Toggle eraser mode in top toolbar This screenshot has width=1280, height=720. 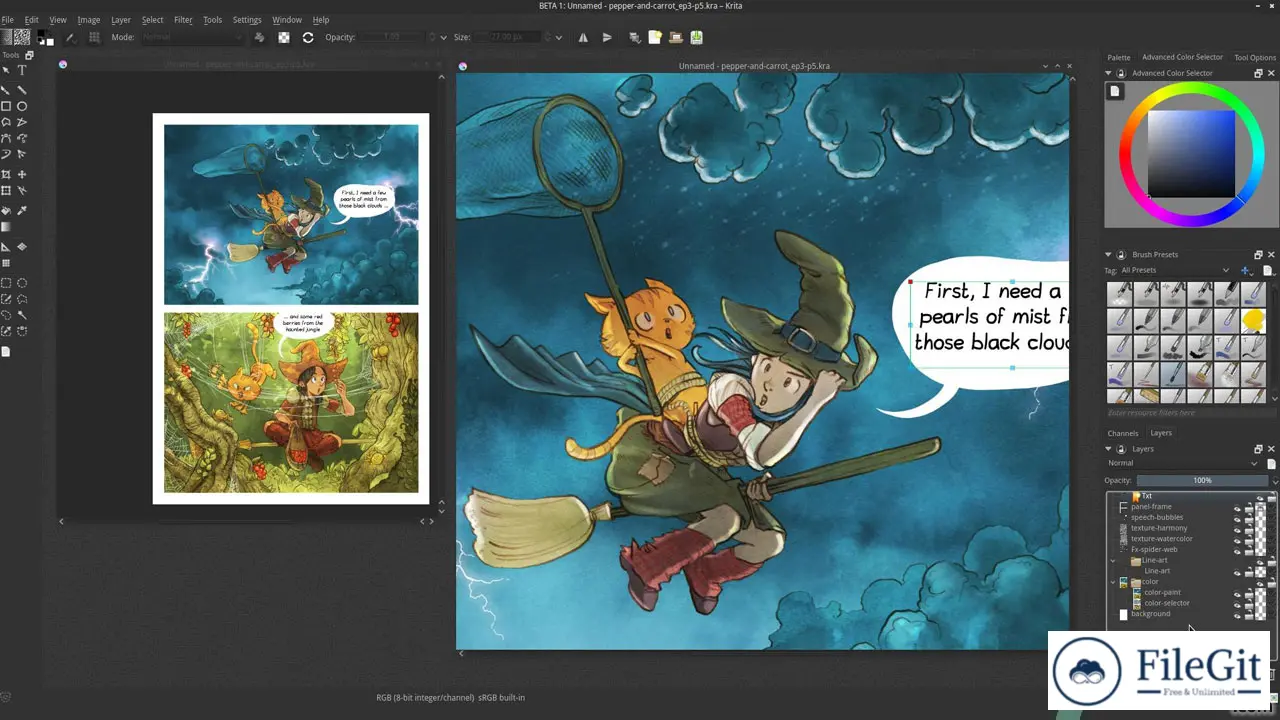tap(259, 37)
